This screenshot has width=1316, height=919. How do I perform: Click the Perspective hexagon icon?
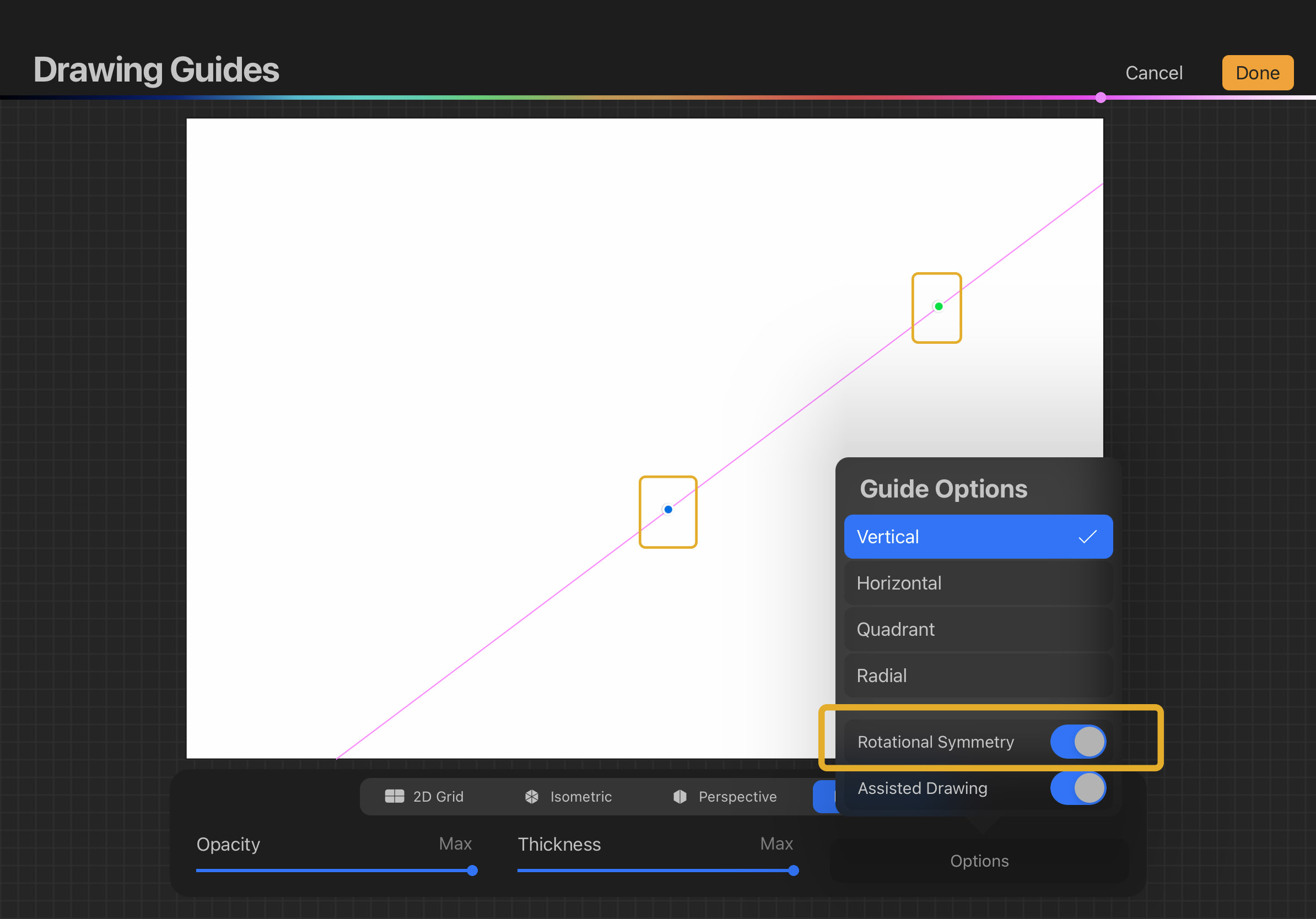[680, 796]
